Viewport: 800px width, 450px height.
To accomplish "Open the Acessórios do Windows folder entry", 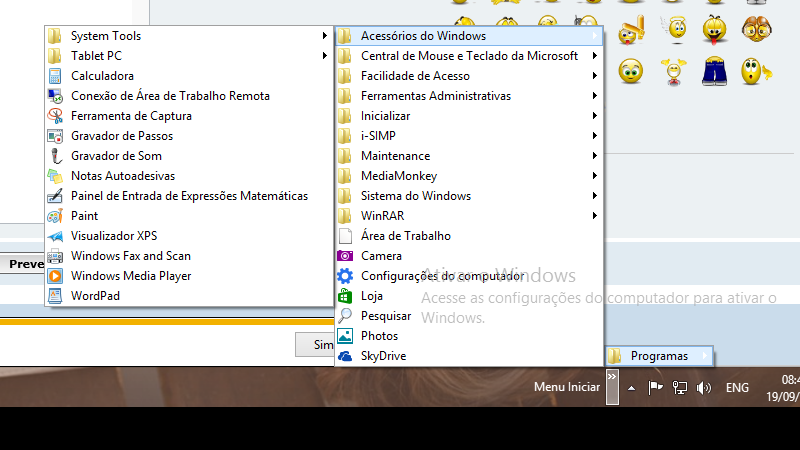I will (x=469, y=36).
